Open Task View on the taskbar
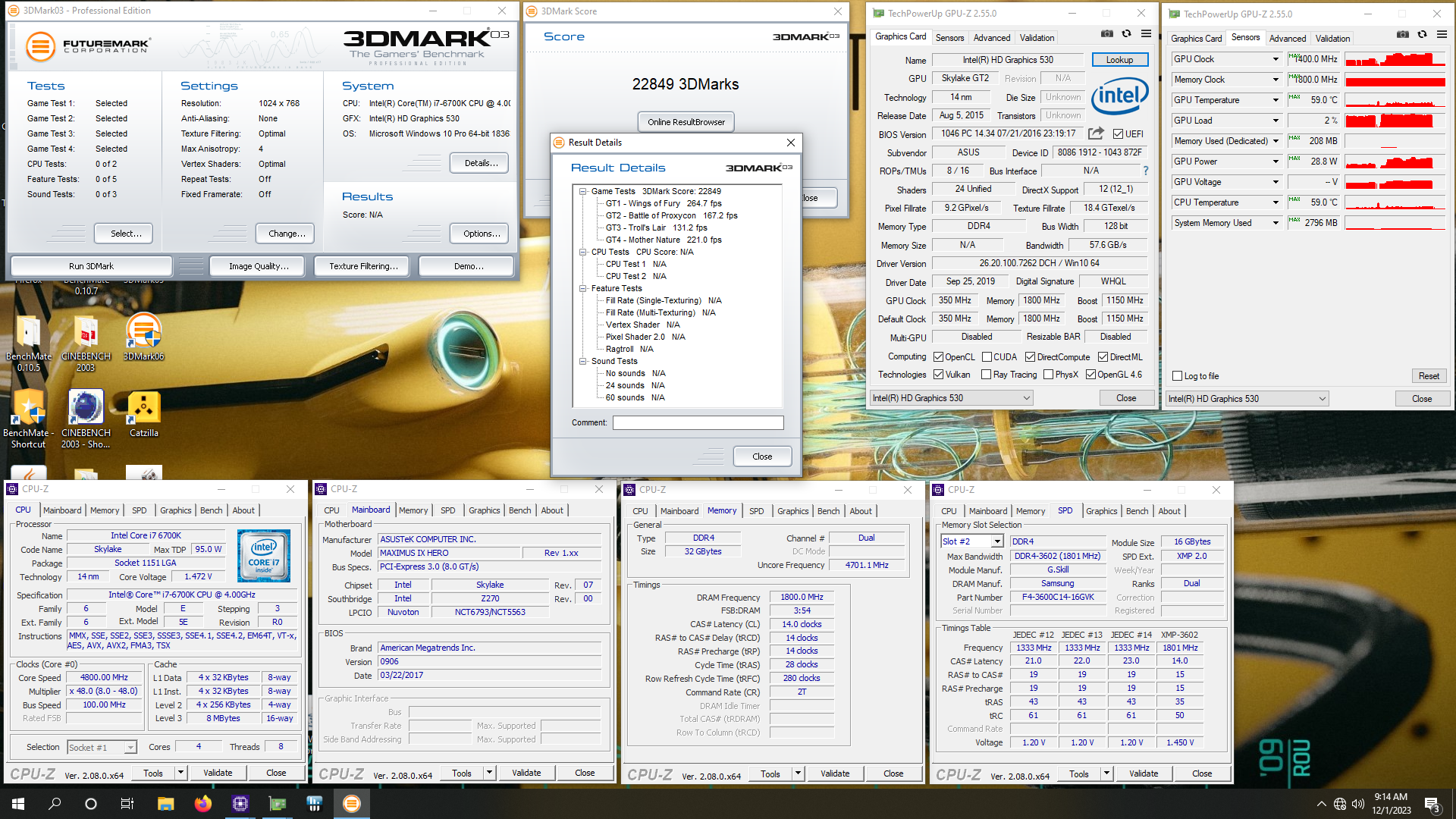The width and height of the screenshot is (1456, 819). click(x=127, y=804)
